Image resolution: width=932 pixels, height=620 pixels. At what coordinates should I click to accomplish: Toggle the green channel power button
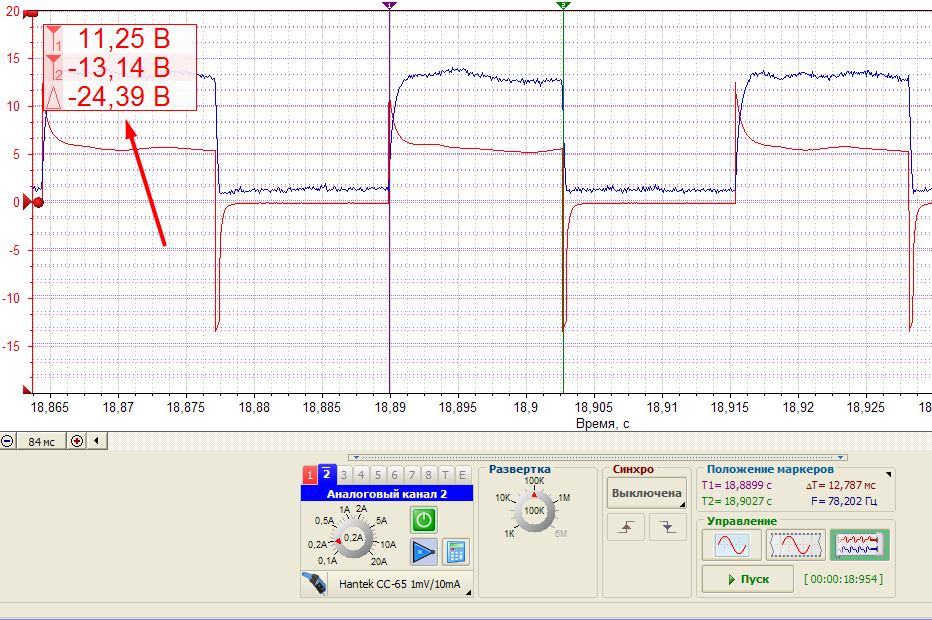tap(423, 520)
